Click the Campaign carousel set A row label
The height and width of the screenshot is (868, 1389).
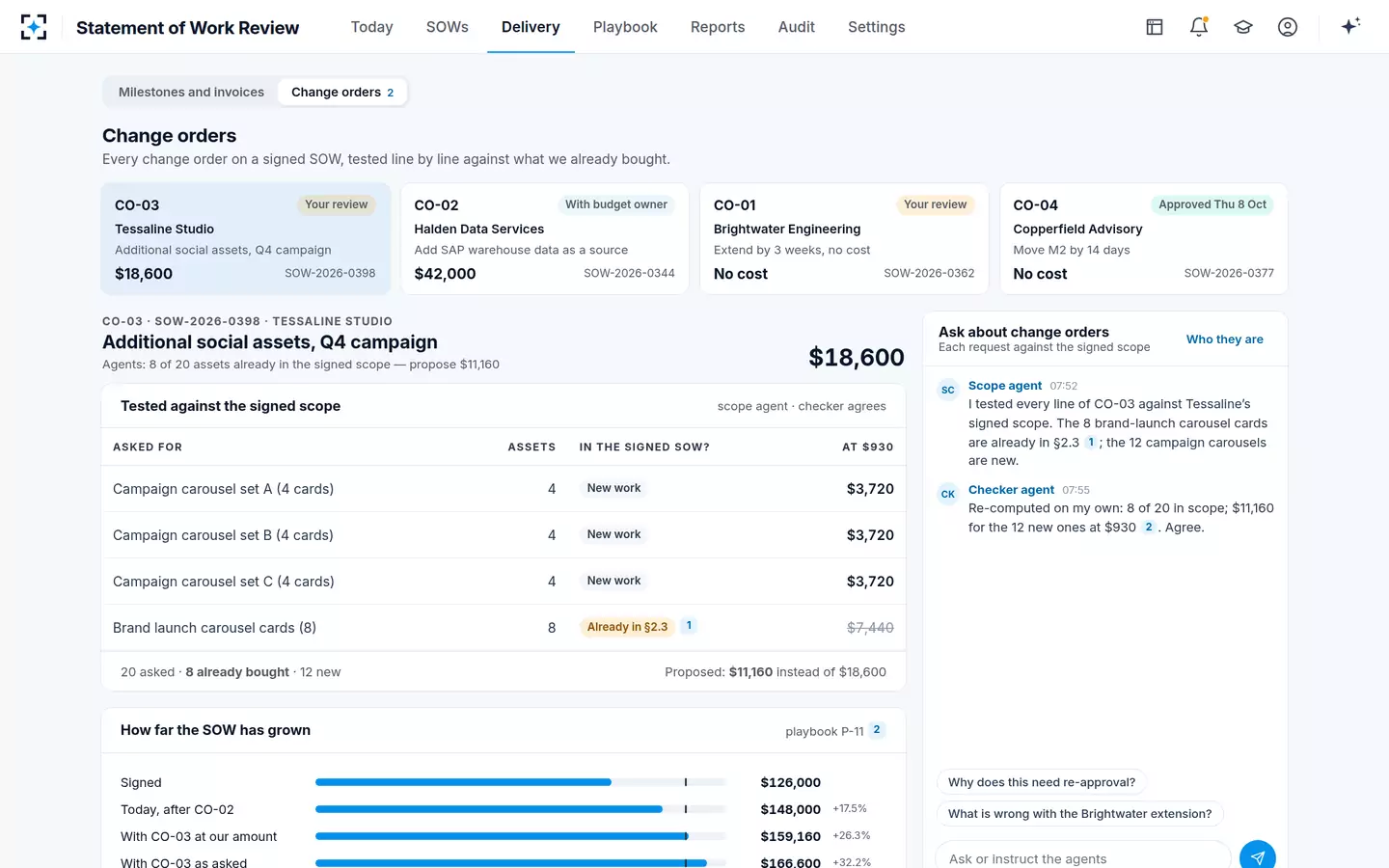coord(224,489)
